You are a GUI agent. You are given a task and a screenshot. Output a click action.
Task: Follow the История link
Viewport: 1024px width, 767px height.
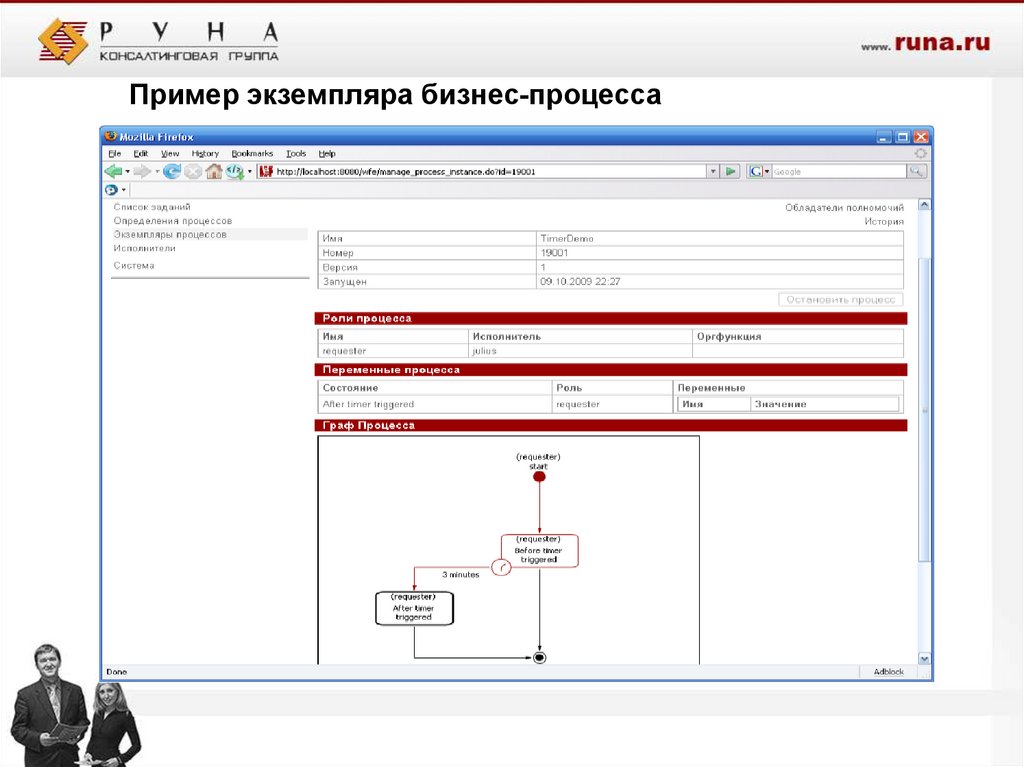tap(884, 221)
